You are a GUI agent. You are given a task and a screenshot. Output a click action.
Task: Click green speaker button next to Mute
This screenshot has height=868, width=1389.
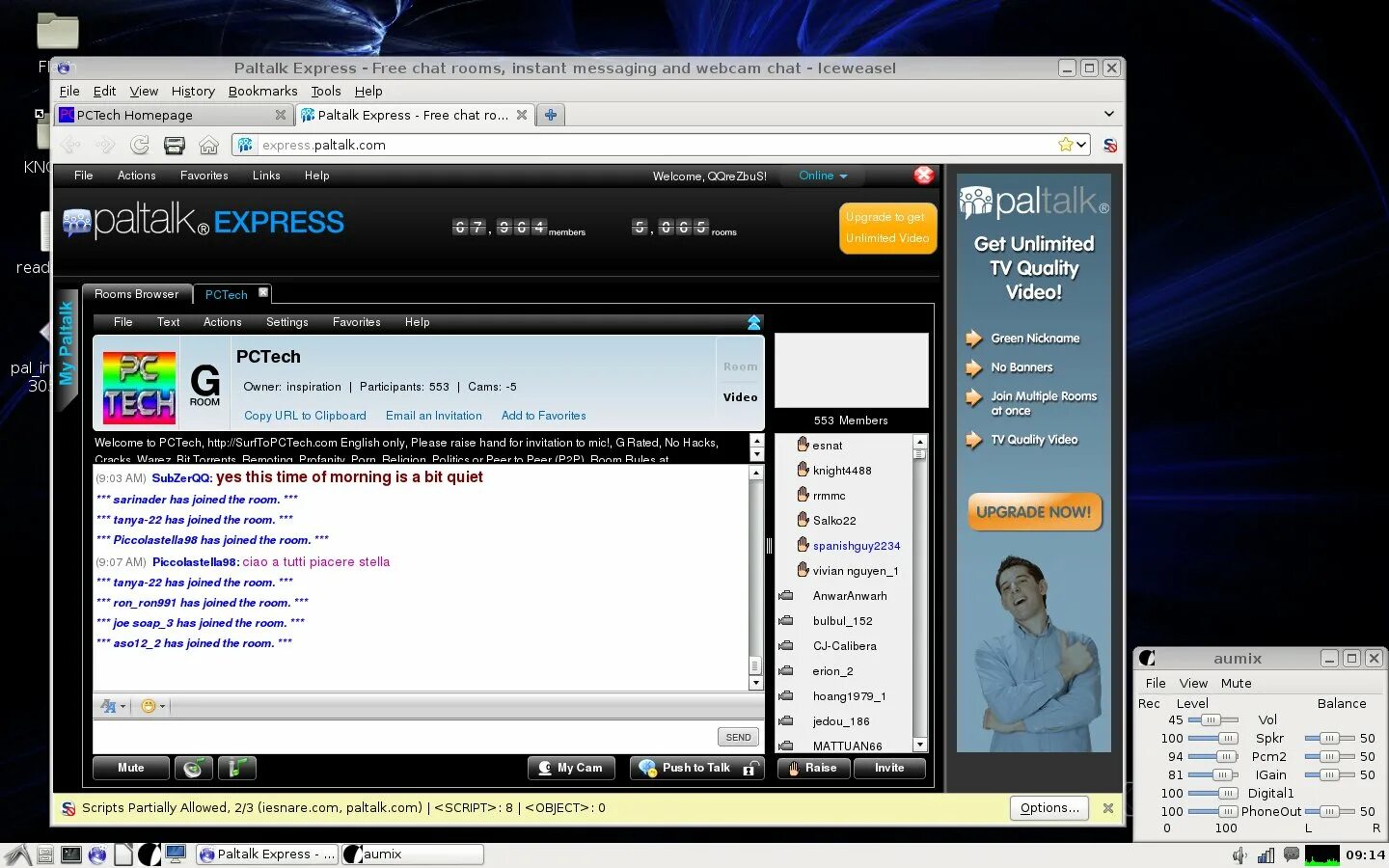(x=194, y=768)
